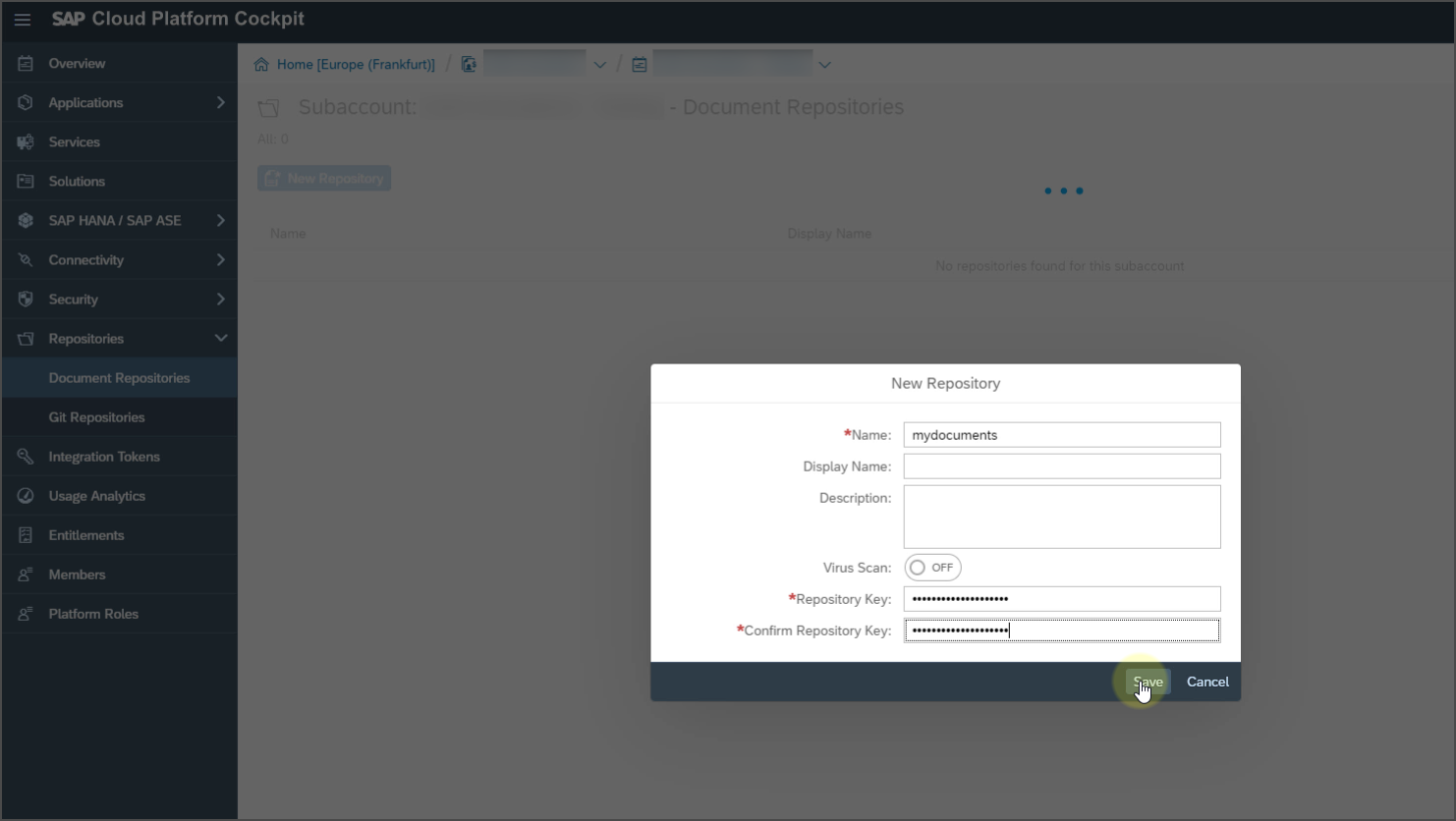Open Security via the shield icon
This screenshot has height=821, width=1456.
[x=25, y=299]
